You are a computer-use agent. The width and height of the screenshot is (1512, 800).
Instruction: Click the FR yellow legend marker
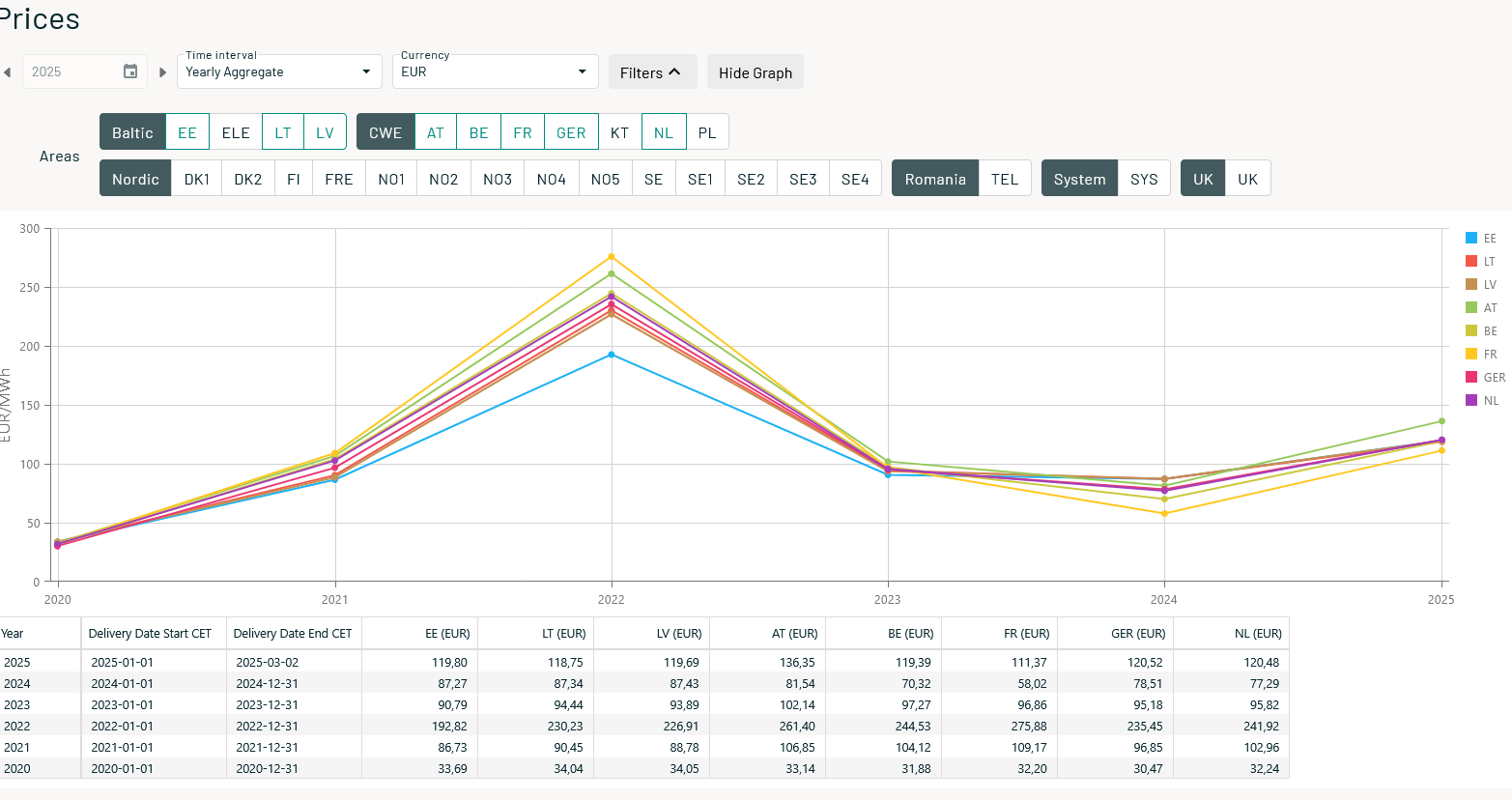pyautogui.click(x=1471, y=354)
